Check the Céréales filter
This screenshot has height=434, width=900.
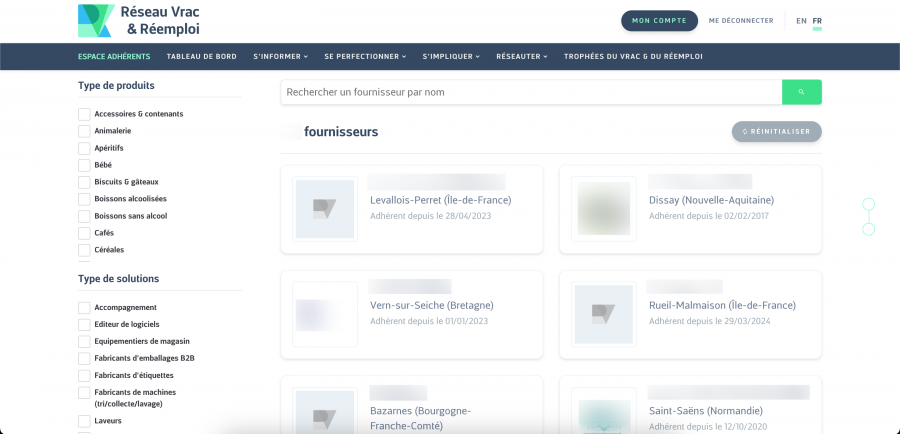pos(84,250)
